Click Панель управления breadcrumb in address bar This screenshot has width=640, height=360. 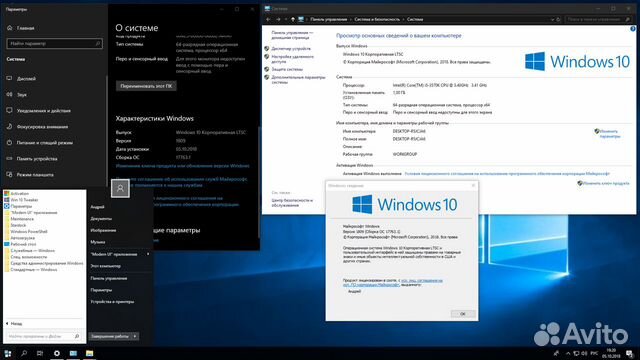[x=329, y=19]
